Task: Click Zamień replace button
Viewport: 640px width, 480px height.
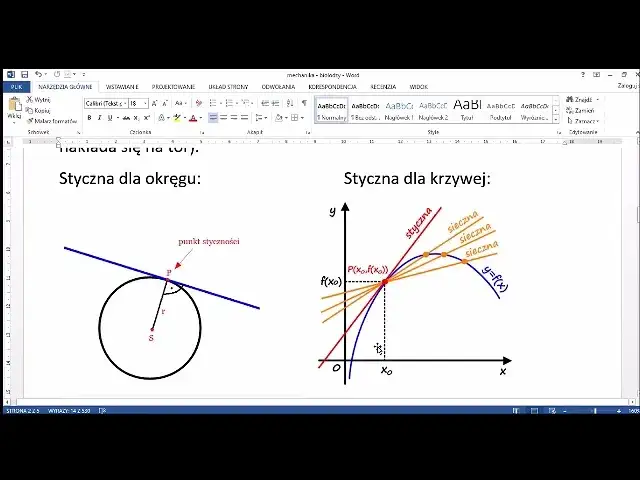Action: pyautogui.click(x=580, y=111)
